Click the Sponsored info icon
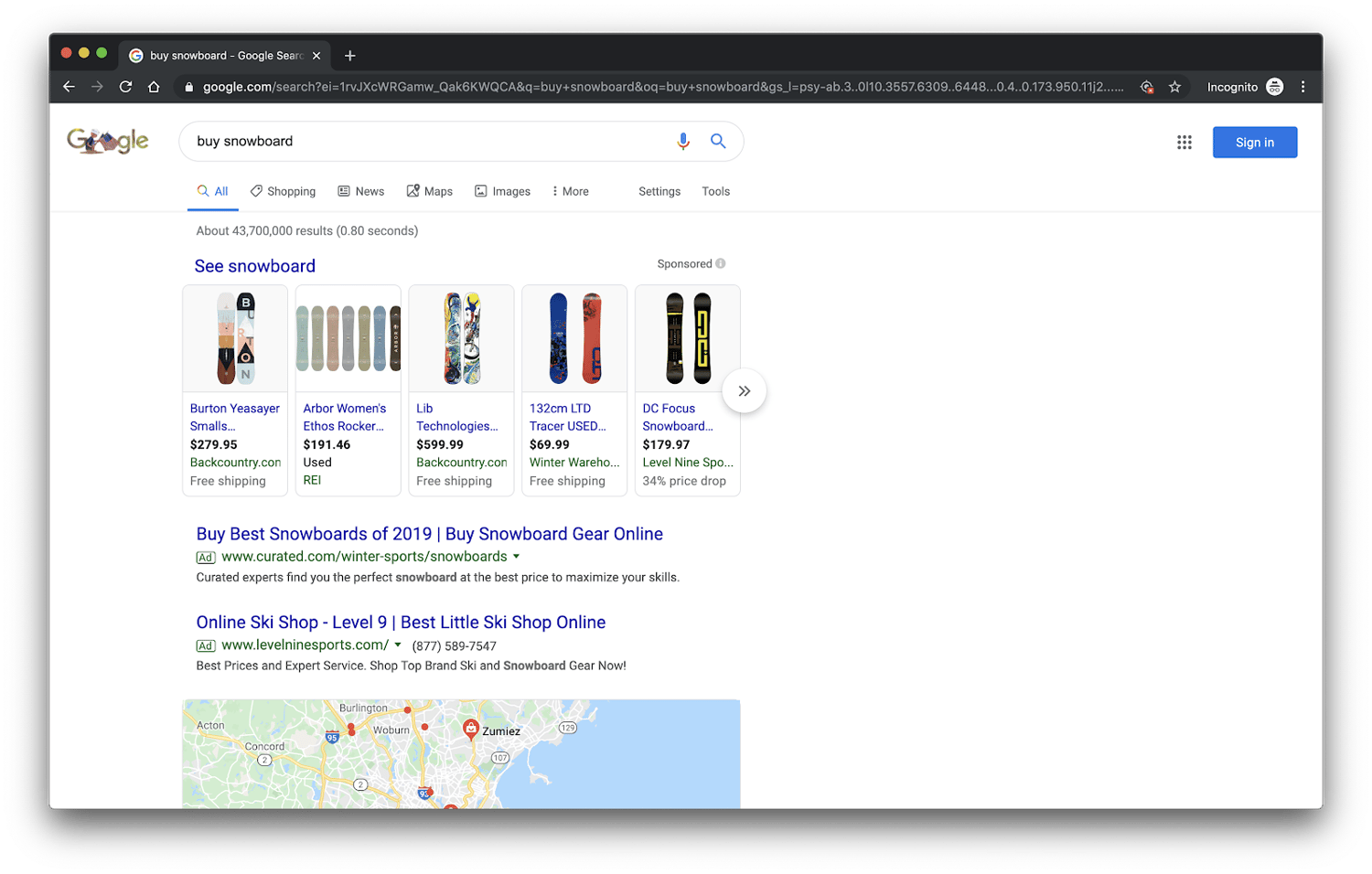Screen dimensions: 1372x874 pyautogui.click(x=721, y=263)
